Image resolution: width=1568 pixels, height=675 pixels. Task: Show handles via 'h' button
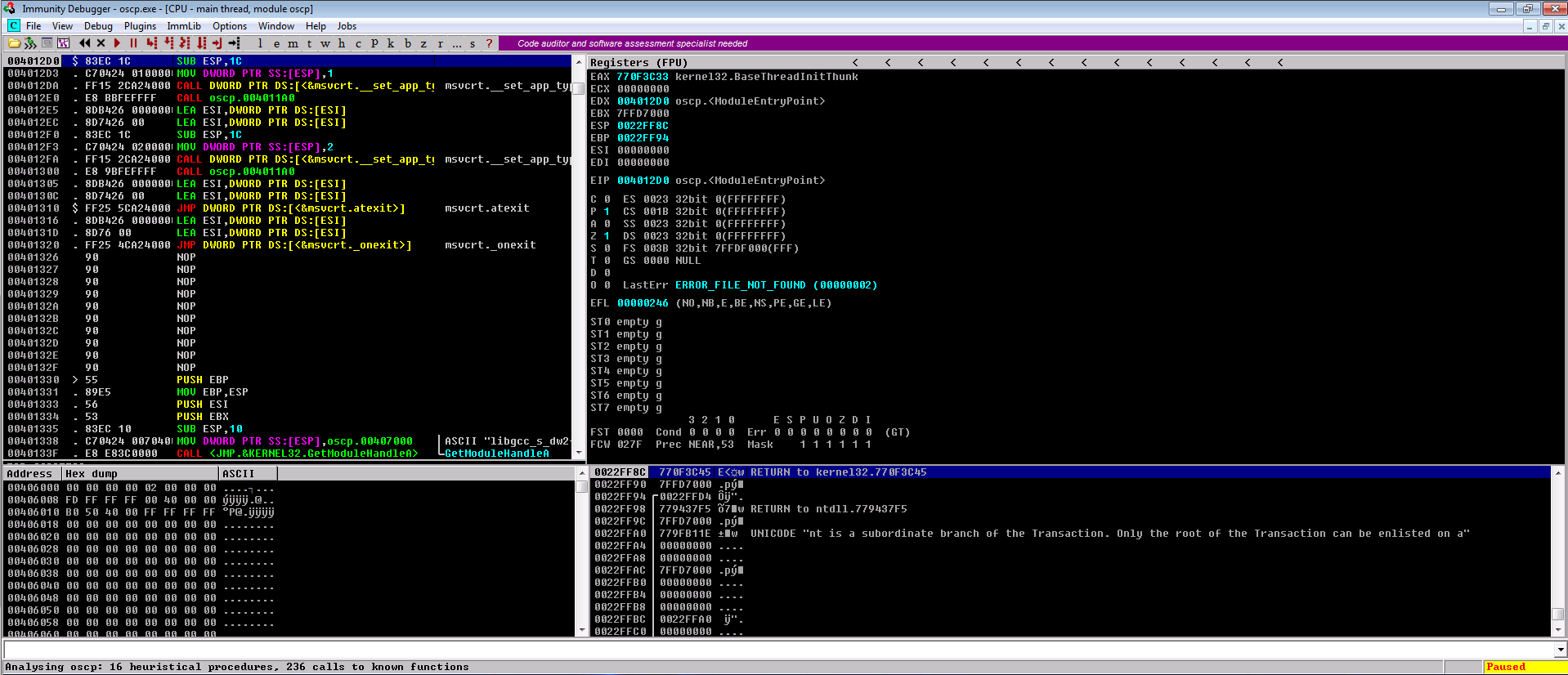342,43
